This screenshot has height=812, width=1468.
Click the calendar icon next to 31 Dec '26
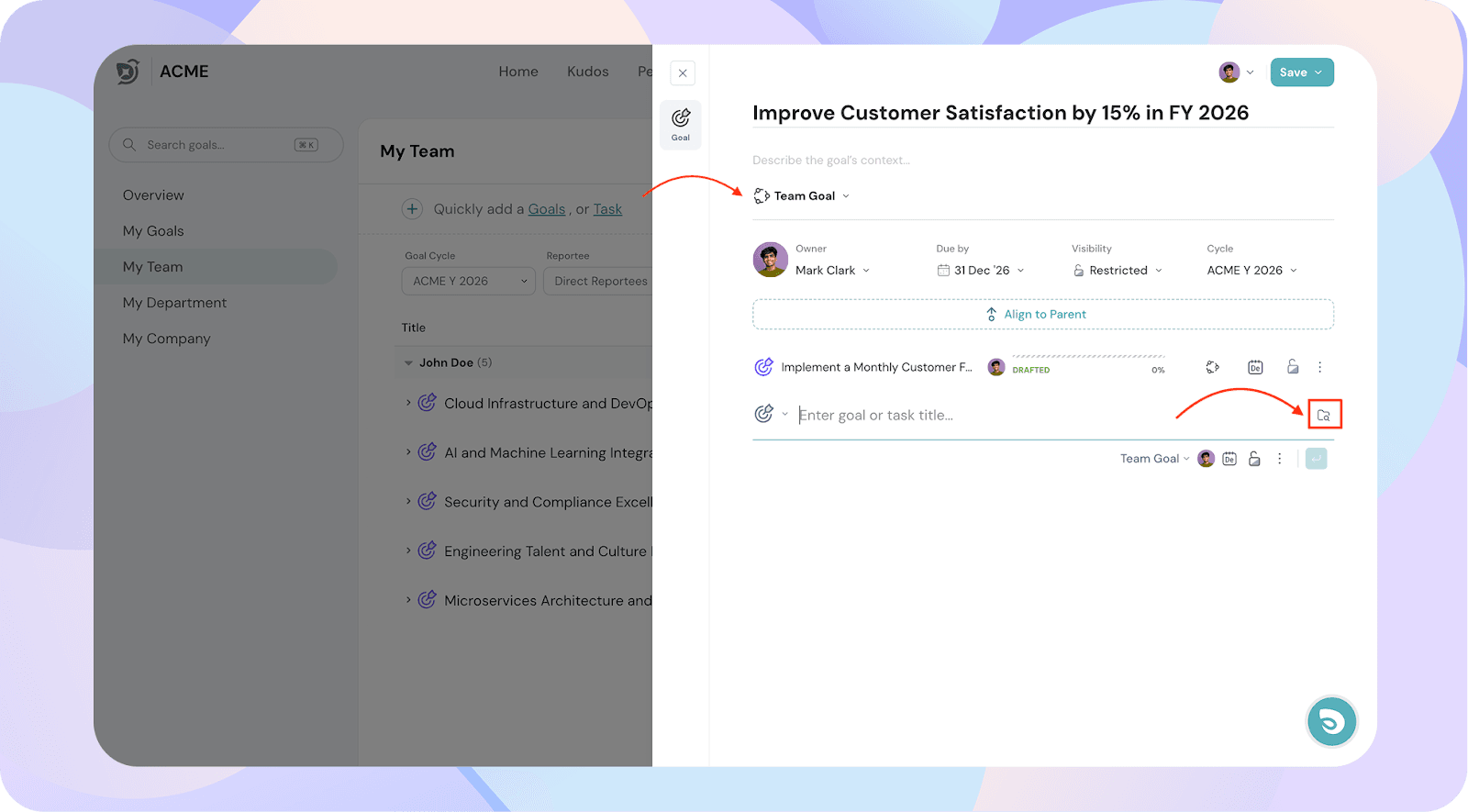pos(943,271)
